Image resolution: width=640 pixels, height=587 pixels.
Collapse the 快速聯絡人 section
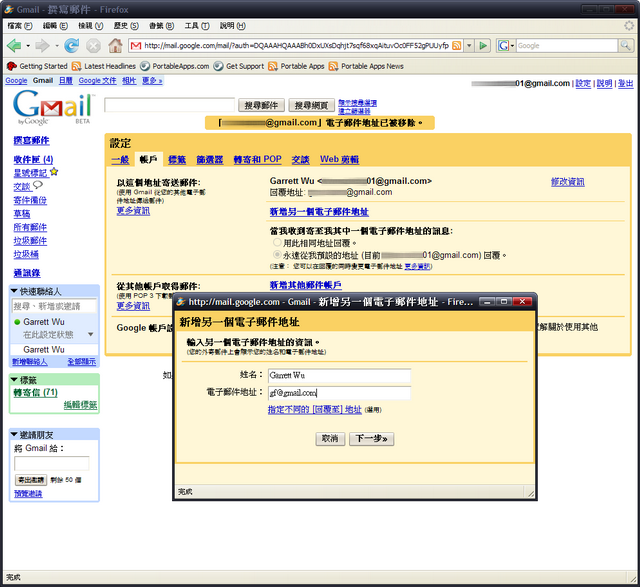click(14, 291)
